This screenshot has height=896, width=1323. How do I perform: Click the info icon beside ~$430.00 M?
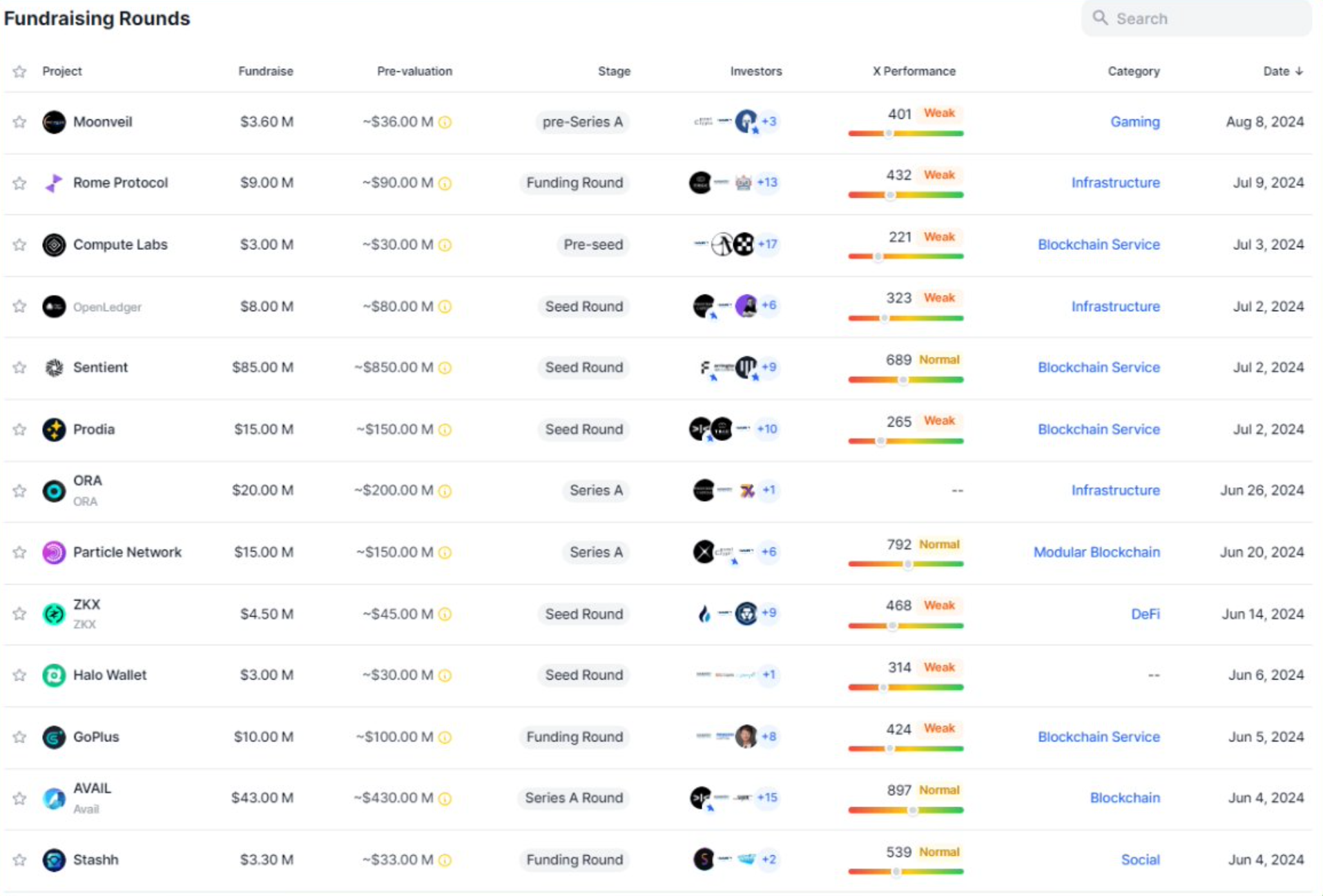445,799
